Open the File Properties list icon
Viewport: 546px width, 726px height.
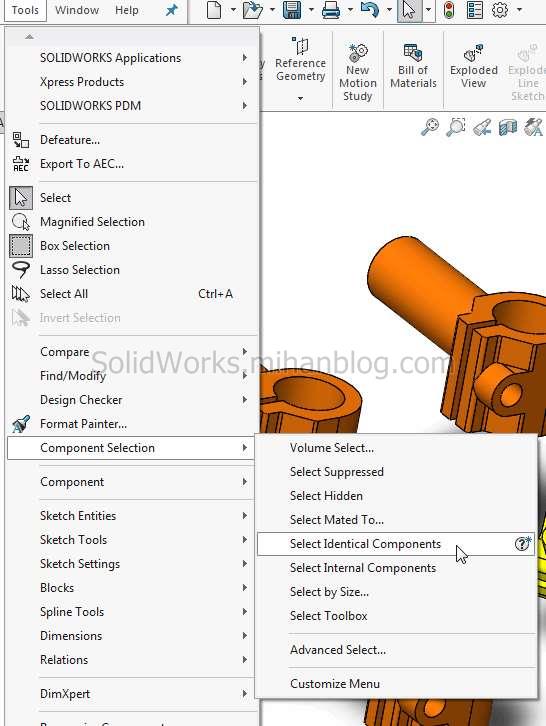pos(475,10)
